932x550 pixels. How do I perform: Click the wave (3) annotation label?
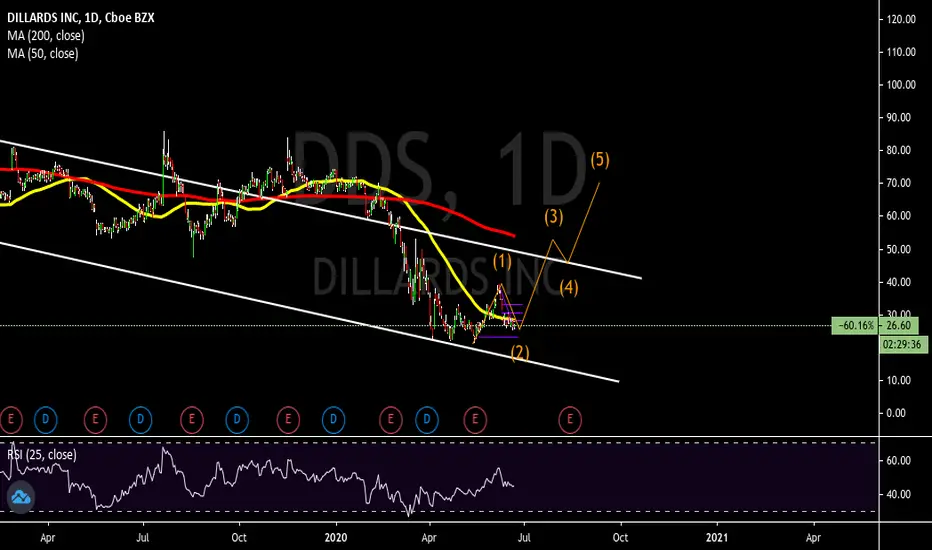click(x=554, y=216)
